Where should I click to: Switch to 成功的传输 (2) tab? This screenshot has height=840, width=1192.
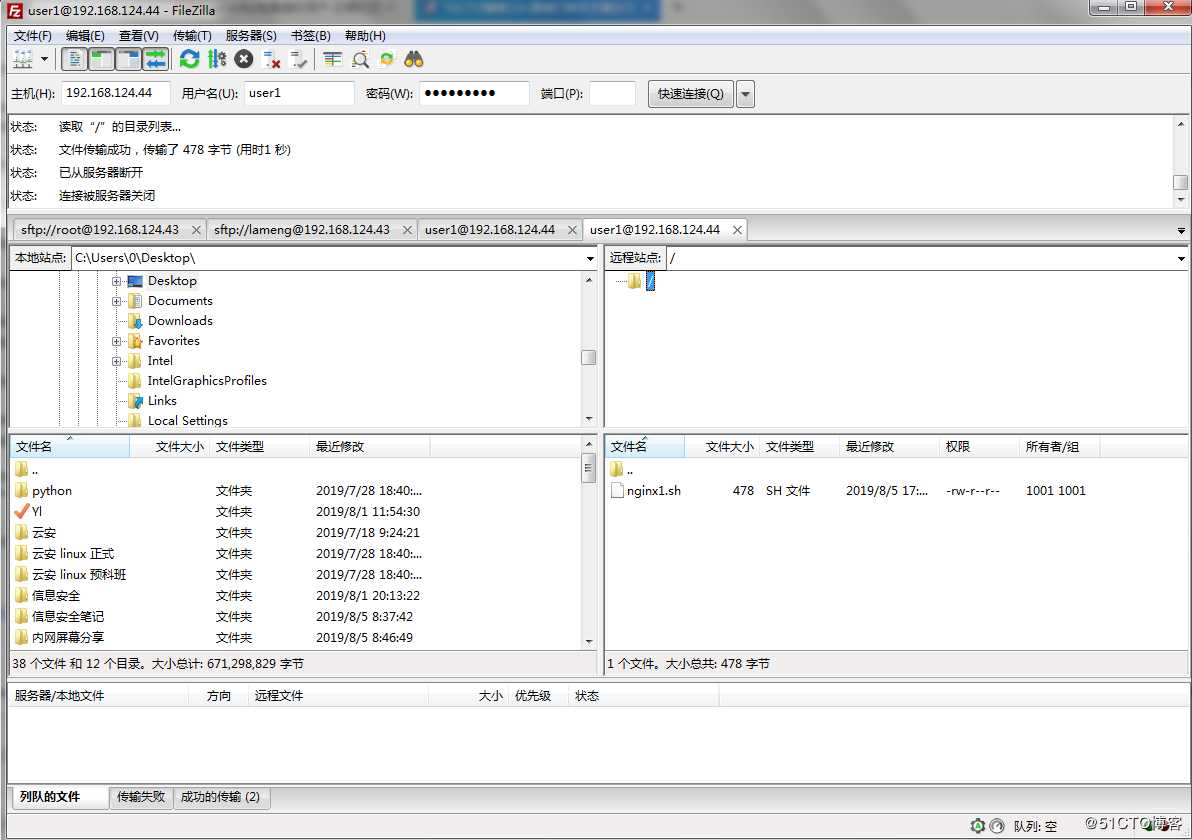point(220,797)
